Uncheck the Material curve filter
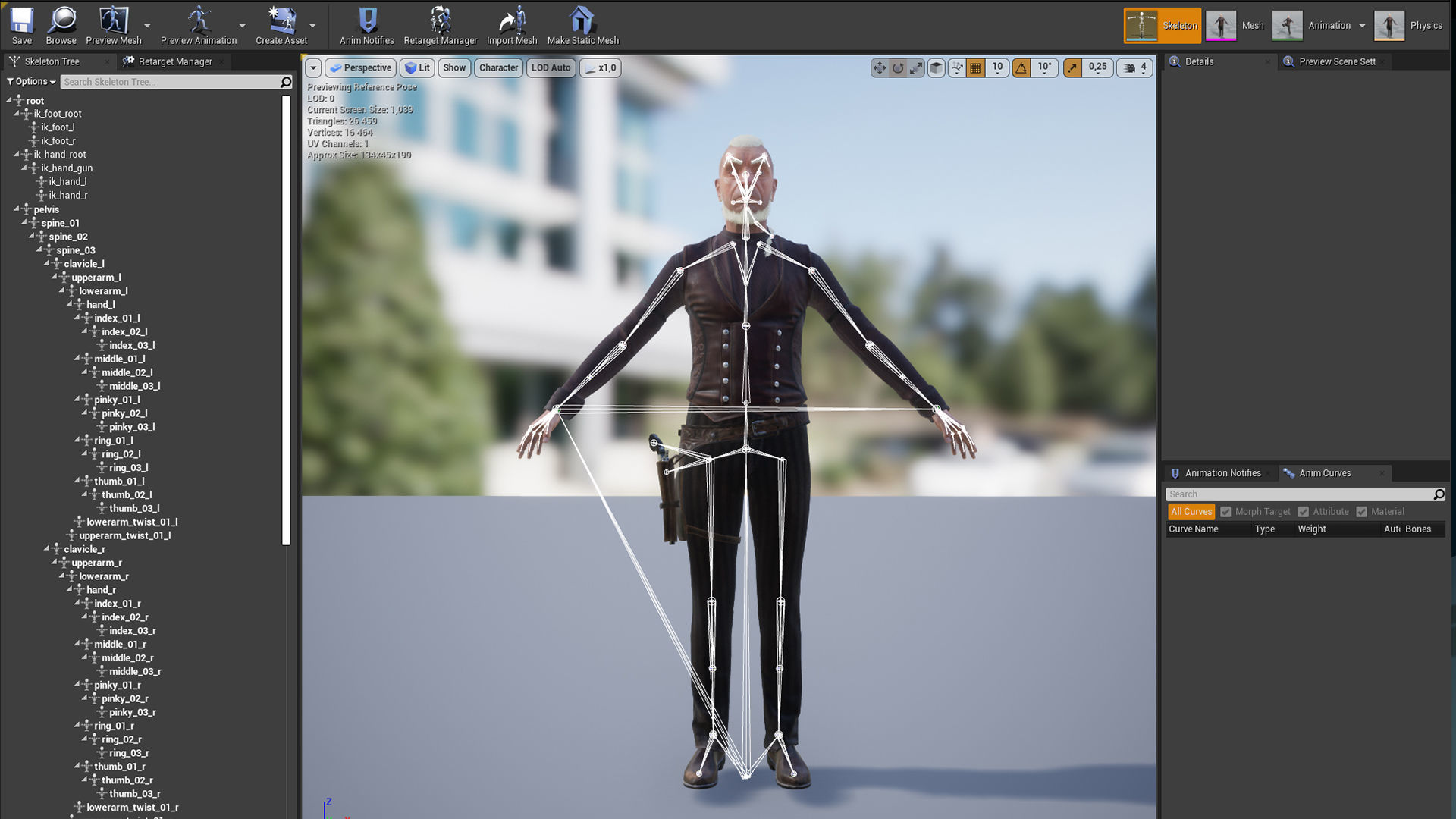The width and height of the screenshot is (1456, 819). click(x=1361, y=512)
